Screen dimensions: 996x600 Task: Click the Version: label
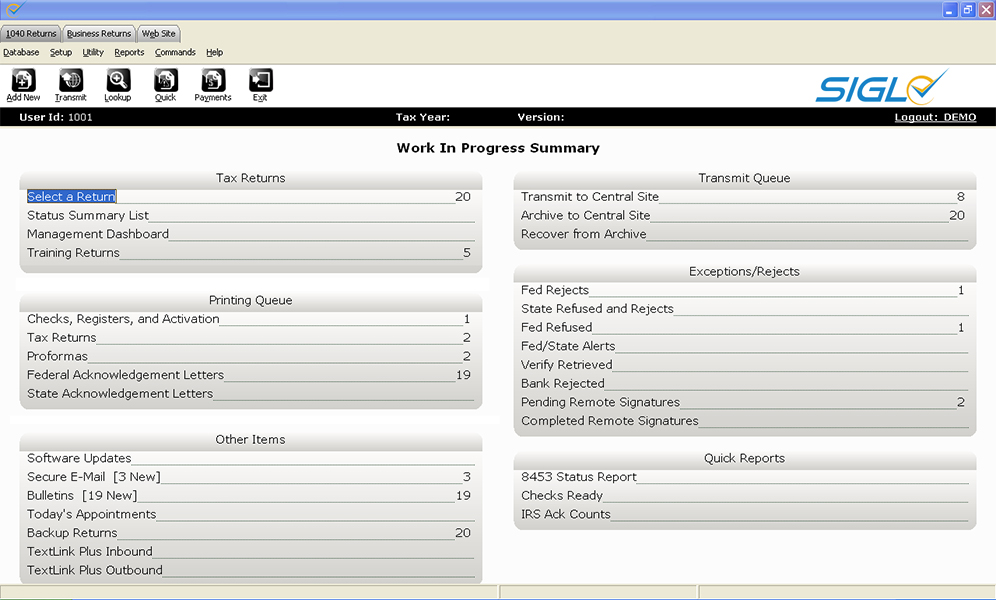tap(541, 117)
